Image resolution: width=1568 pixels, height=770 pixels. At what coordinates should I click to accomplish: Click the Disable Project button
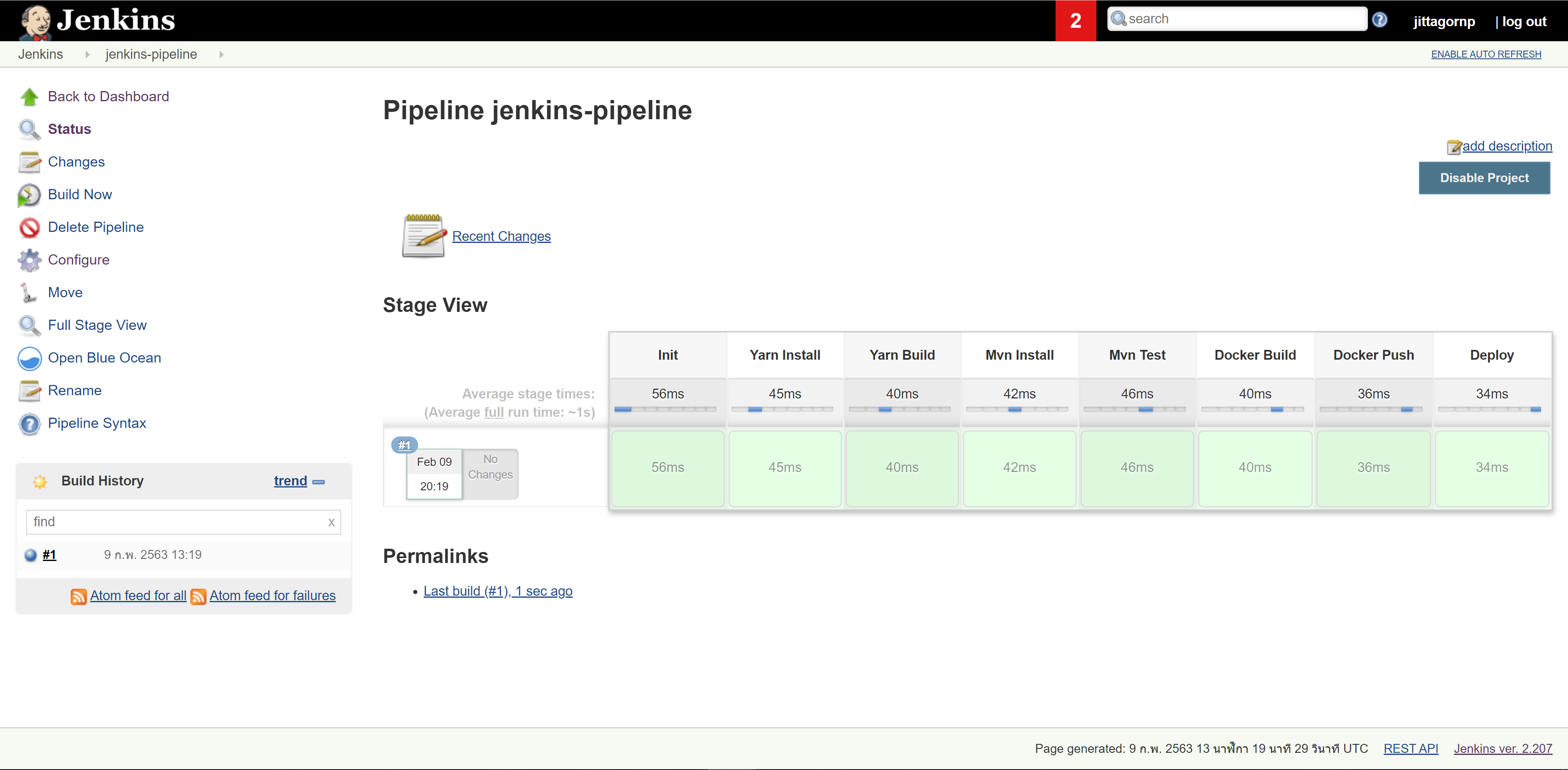pyautogui.click(x=1484, y=178)
